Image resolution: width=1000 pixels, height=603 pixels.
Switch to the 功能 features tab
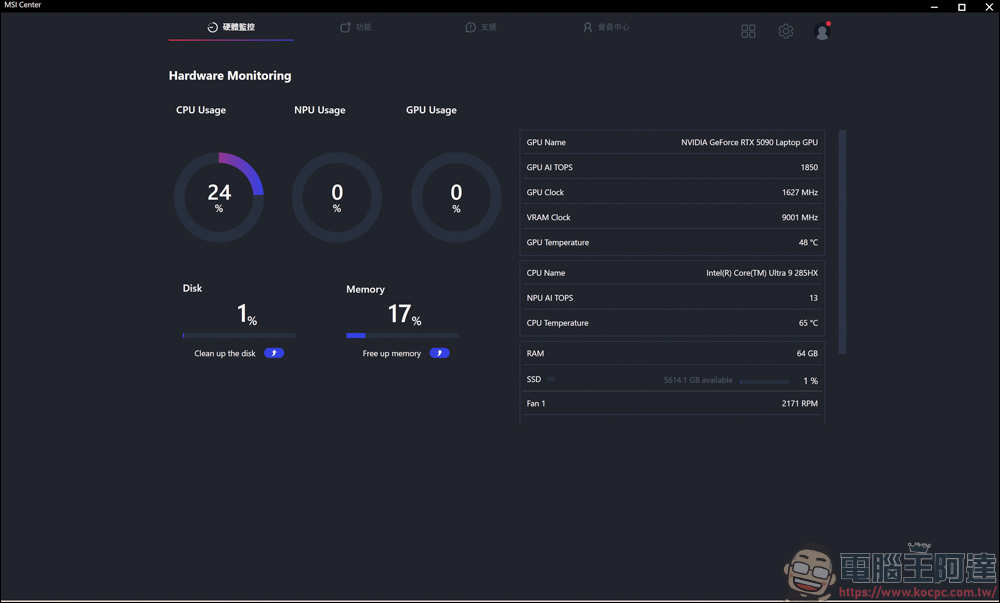(x=356, y=27)
